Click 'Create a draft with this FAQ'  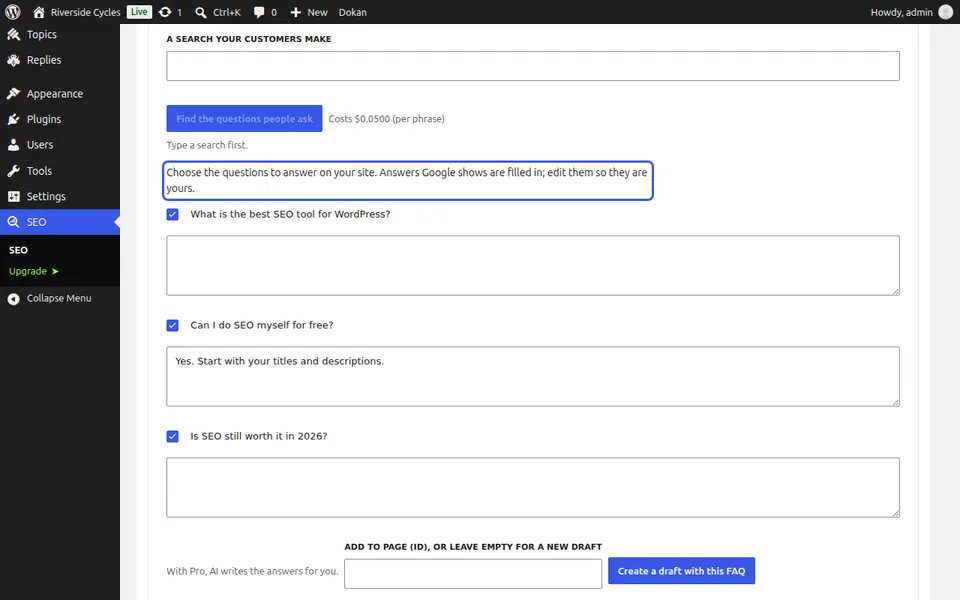[x=681, y=571]
